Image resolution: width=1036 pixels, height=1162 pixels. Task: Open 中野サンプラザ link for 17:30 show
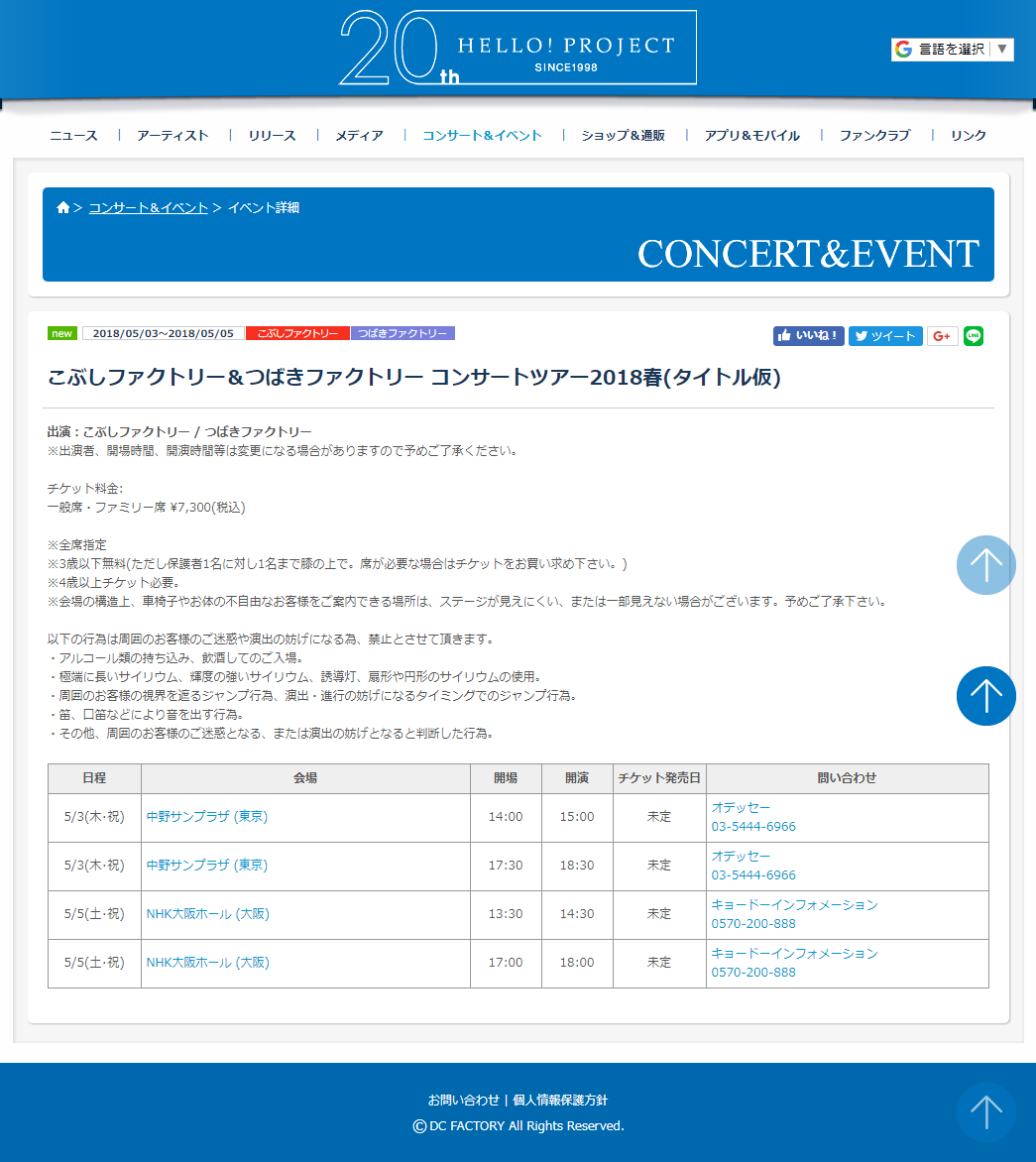click(207, 866)
